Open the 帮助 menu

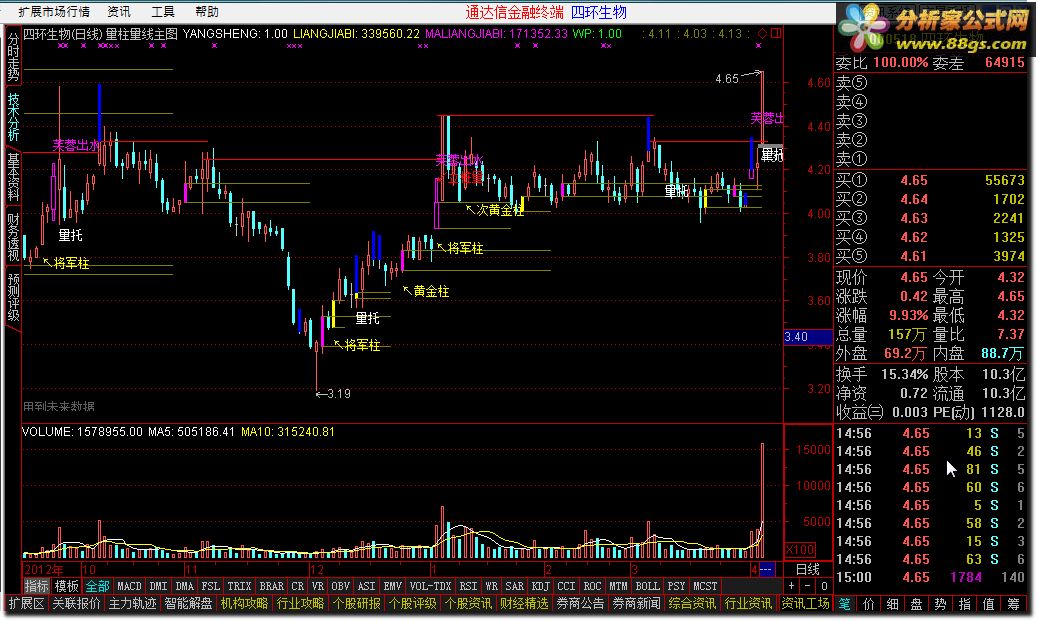(207, 12)
